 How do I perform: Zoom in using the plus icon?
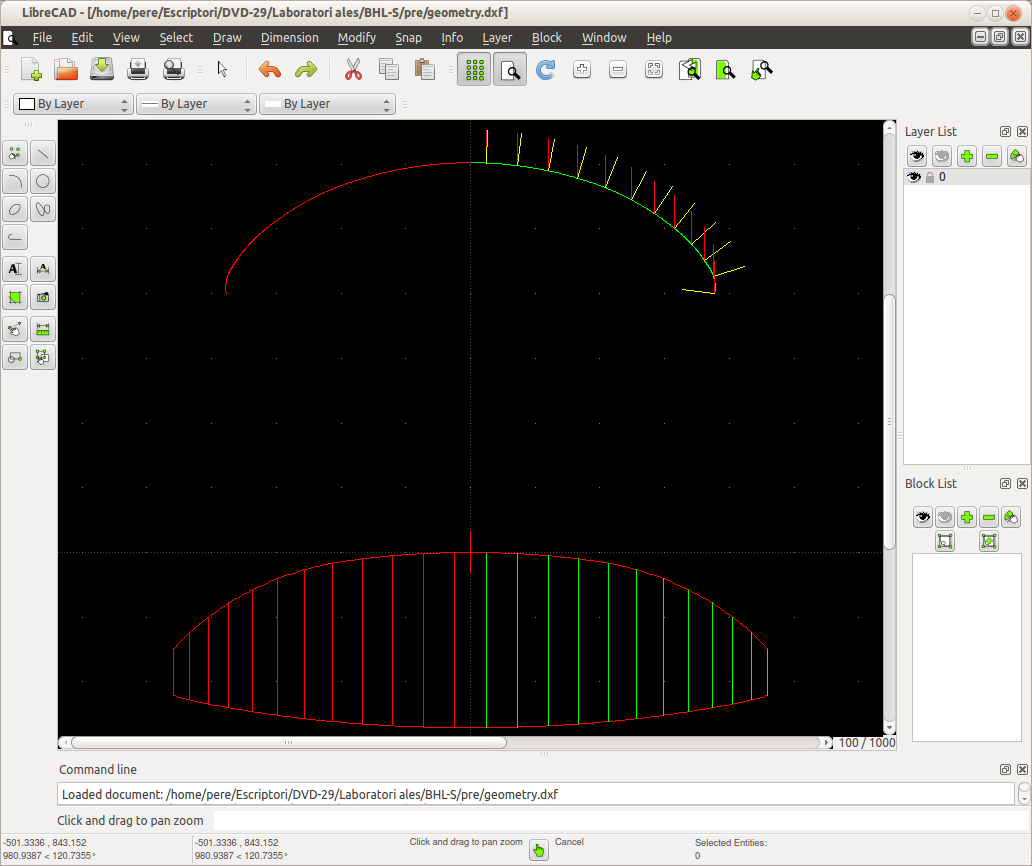(x=582, y=69)
